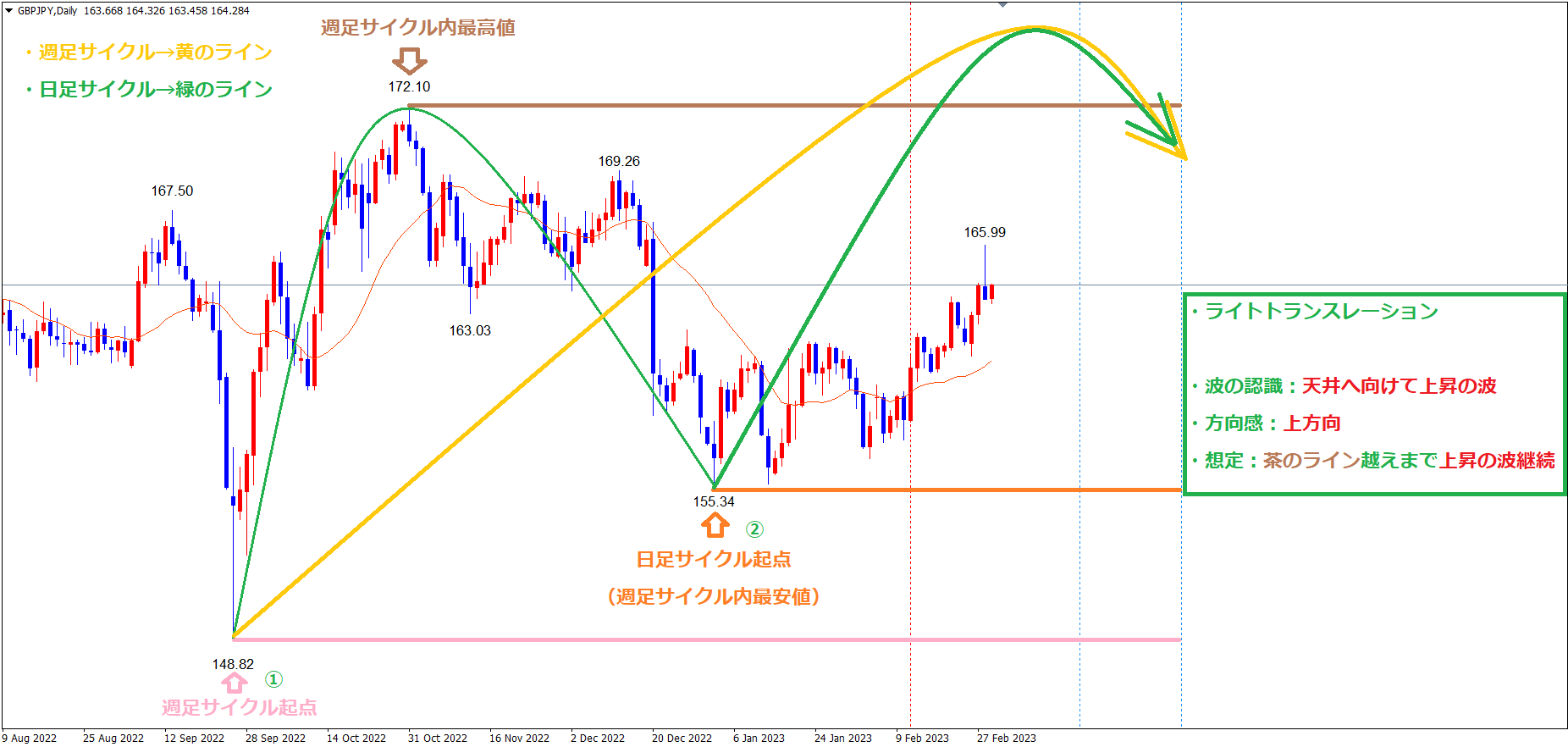Select the 週足サイクル内最高値 label

point(418,28)
